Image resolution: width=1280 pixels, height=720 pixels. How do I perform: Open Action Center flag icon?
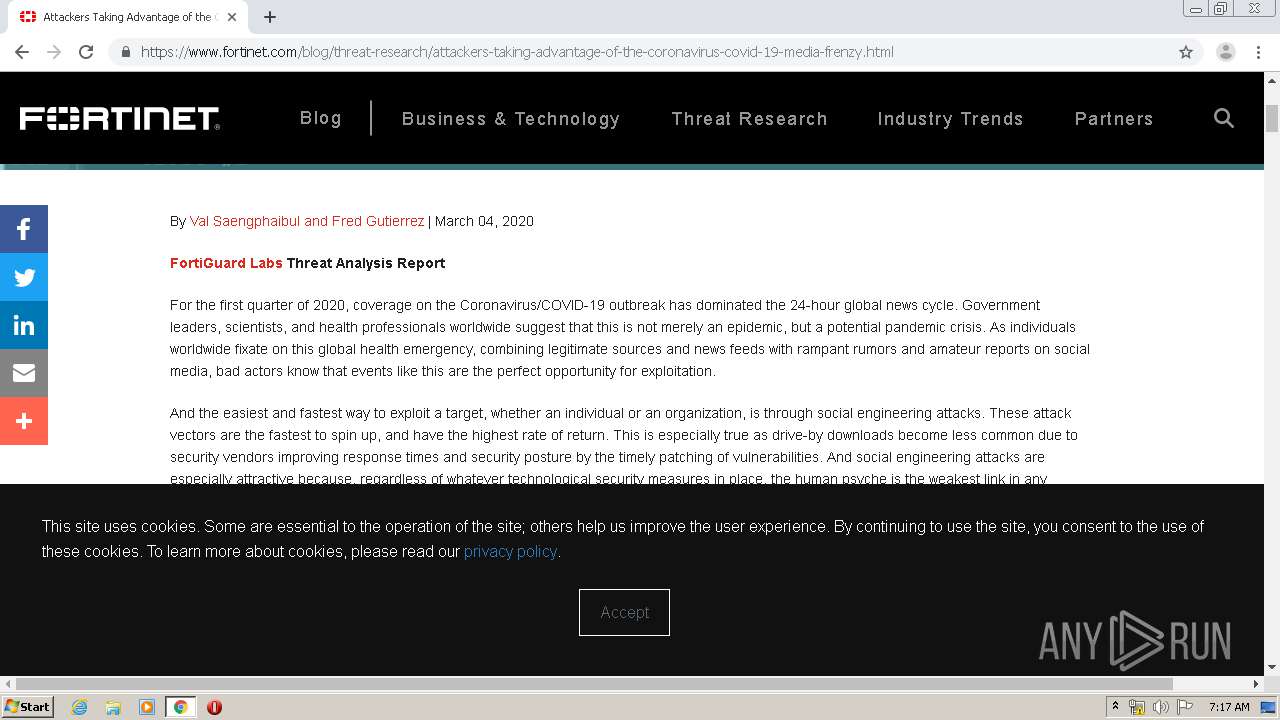pos(1185,707)
